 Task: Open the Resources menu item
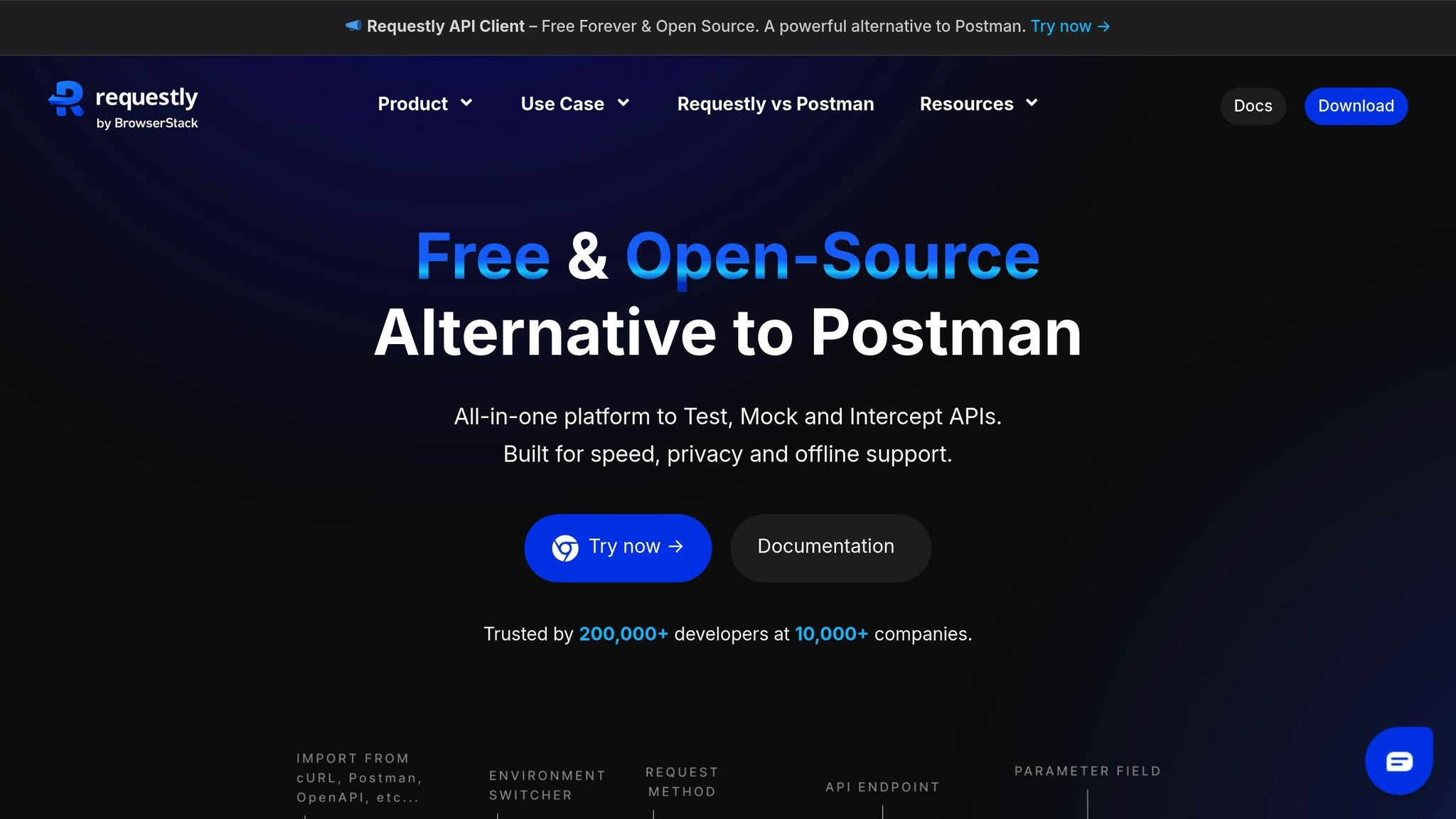966,104
